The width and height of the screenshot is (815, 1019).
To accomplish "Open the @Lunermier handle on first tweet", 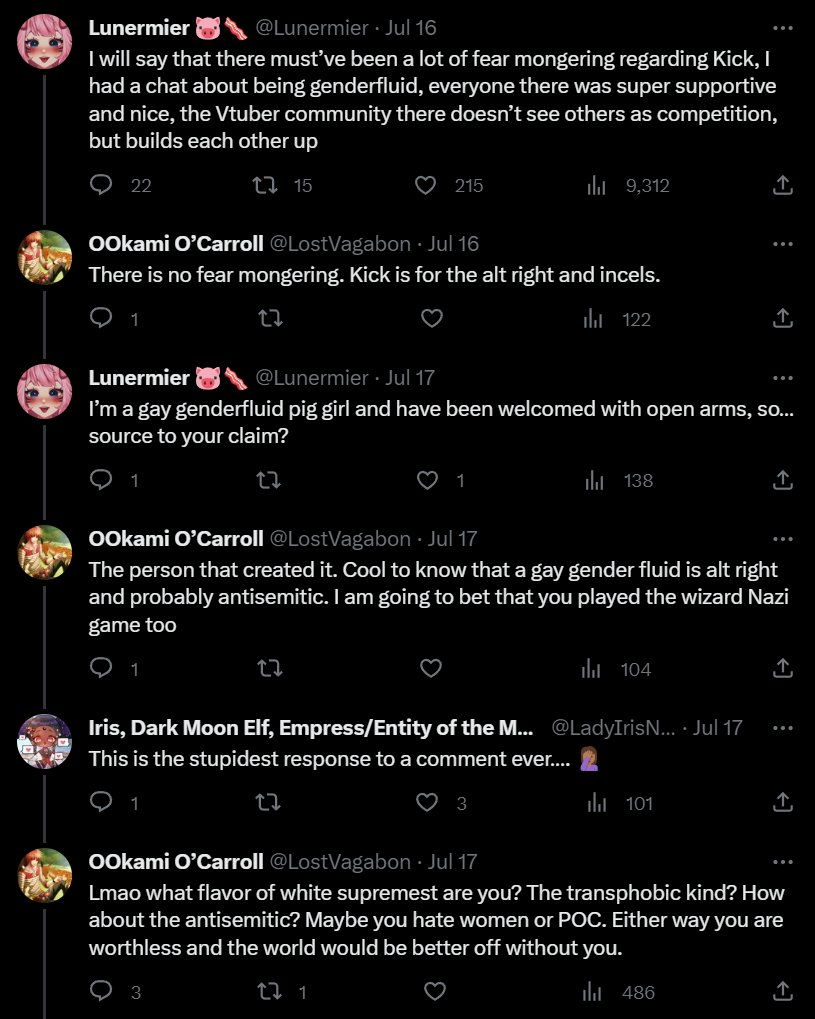I will 312,28.
